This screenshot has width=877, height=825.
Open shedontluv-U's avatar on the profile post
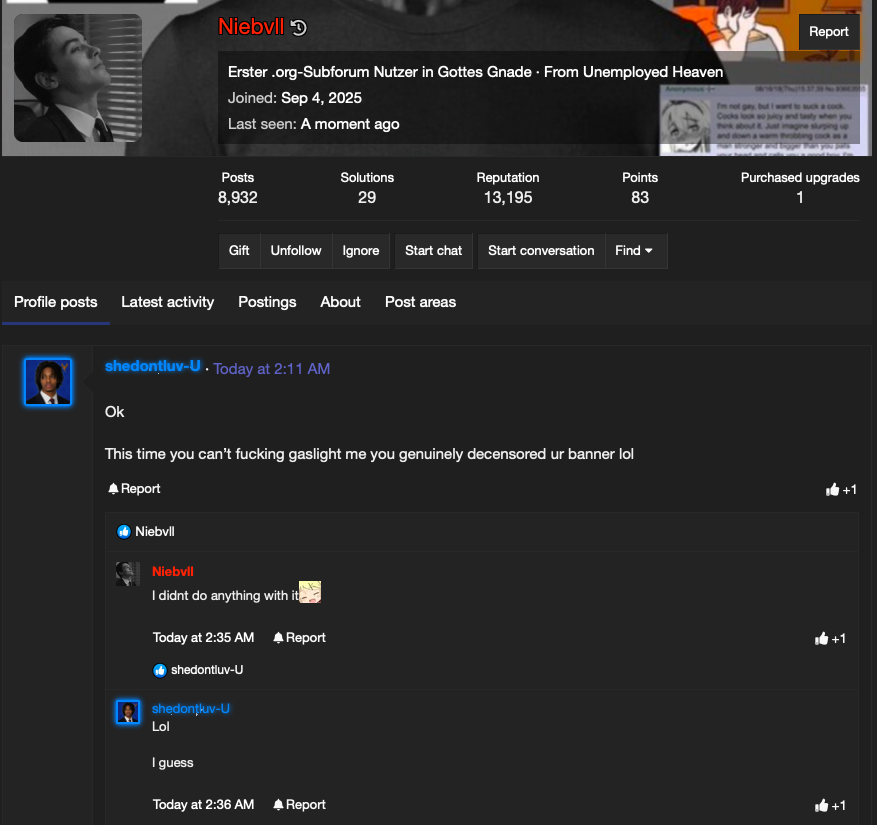click(48, 382)
